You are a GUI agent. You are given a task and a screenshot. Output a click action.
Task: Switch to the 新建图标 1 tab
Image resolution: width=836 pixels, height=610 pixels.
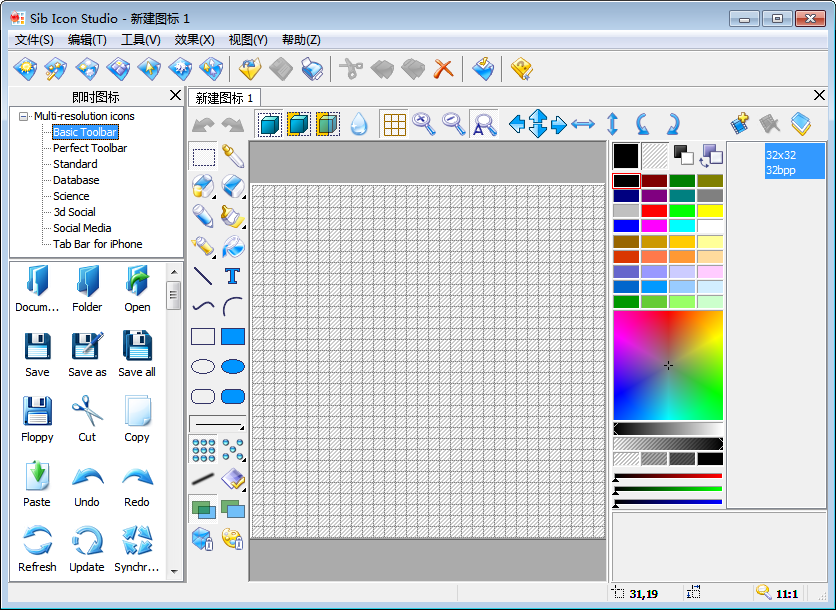point(225,98)
